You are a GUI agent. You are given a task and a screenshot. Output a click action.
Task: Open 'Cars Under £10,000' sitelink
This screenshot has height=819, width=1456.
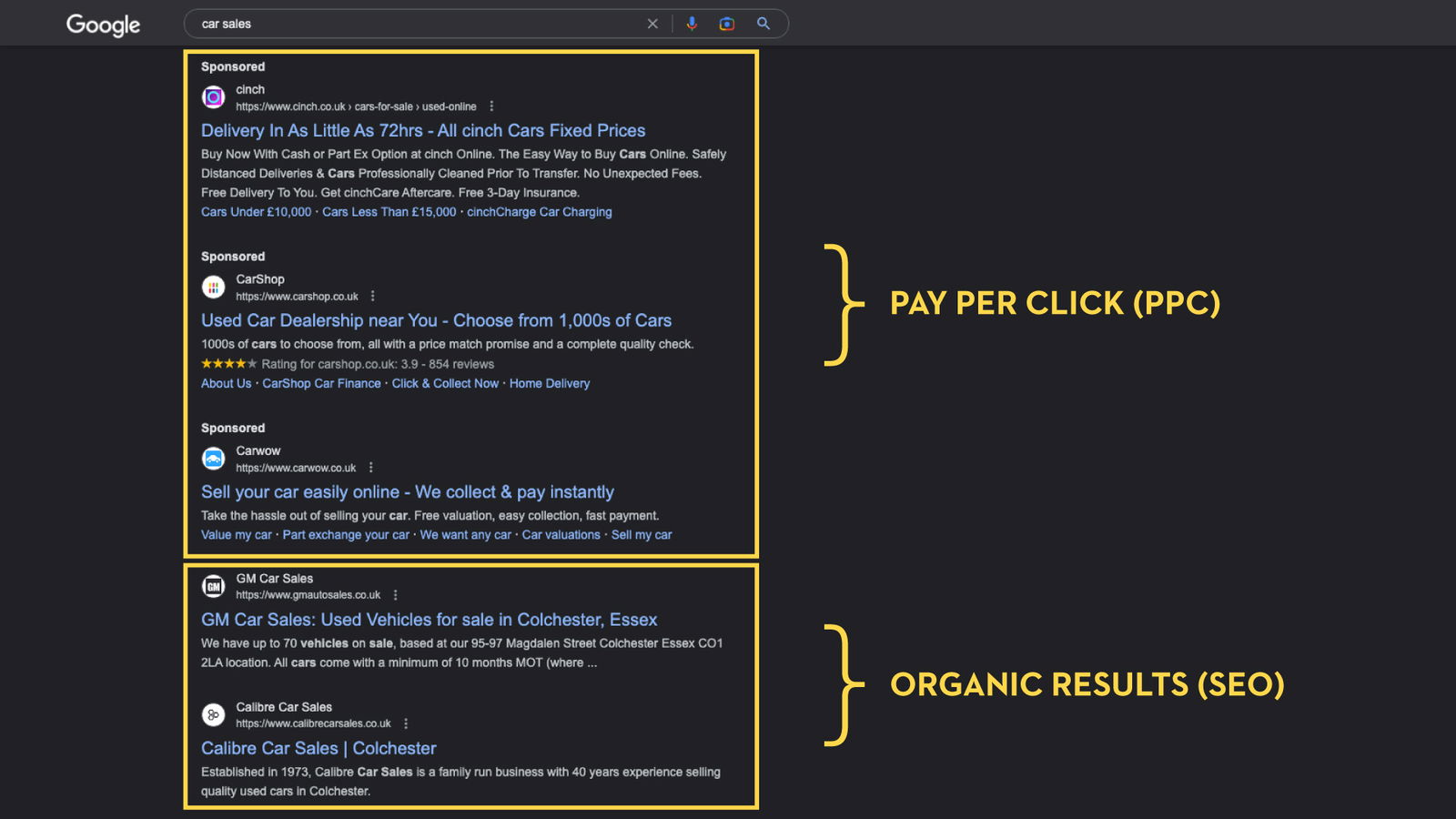(256, 212)
